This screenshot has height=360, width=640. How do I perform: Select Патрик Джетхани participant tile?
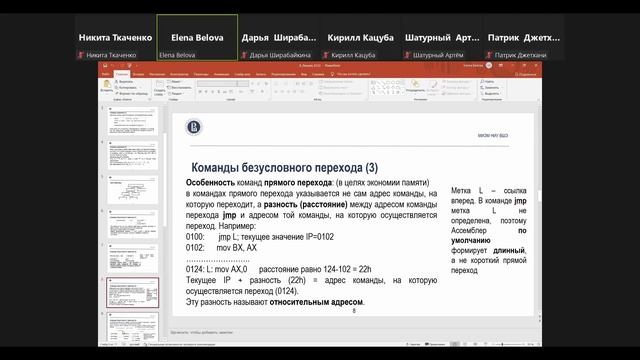[x=524, y=38]
